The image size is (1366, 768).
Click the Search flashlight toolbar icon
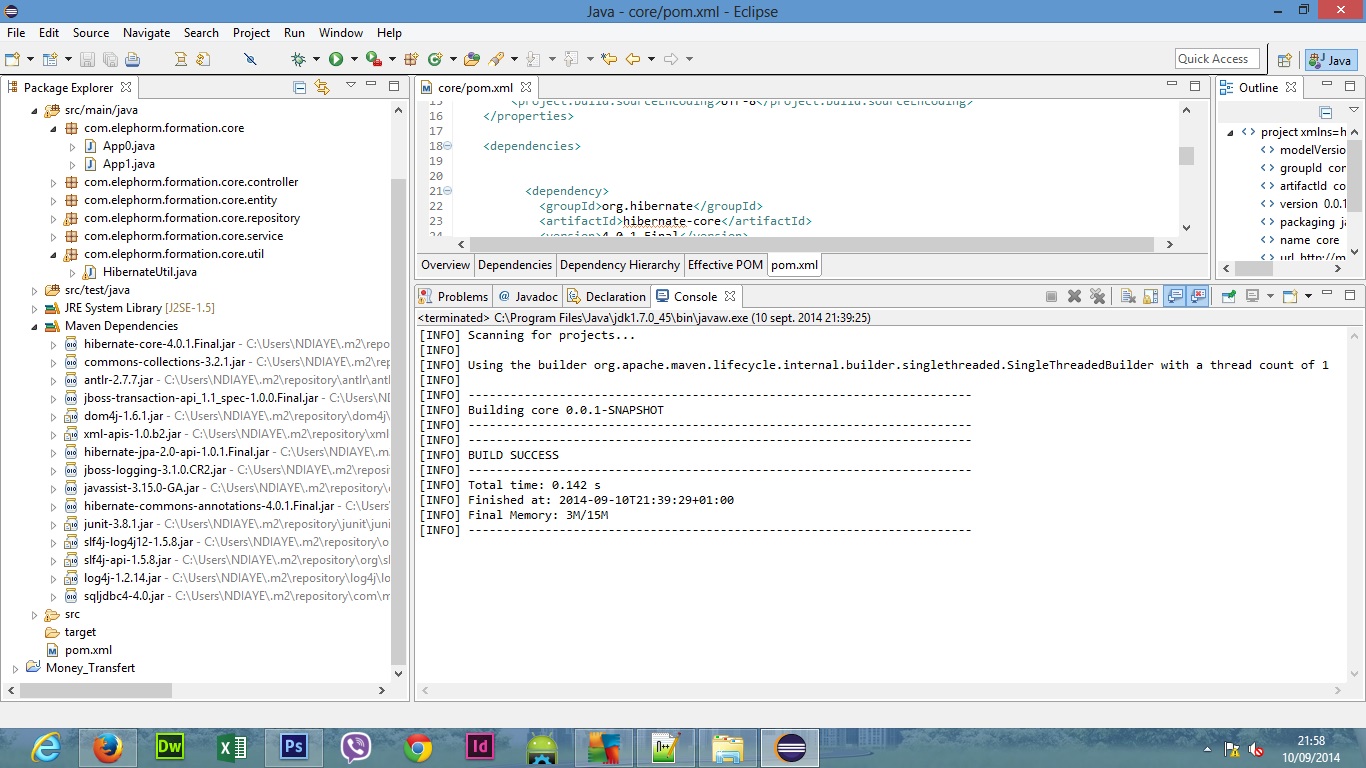[495, 59]
